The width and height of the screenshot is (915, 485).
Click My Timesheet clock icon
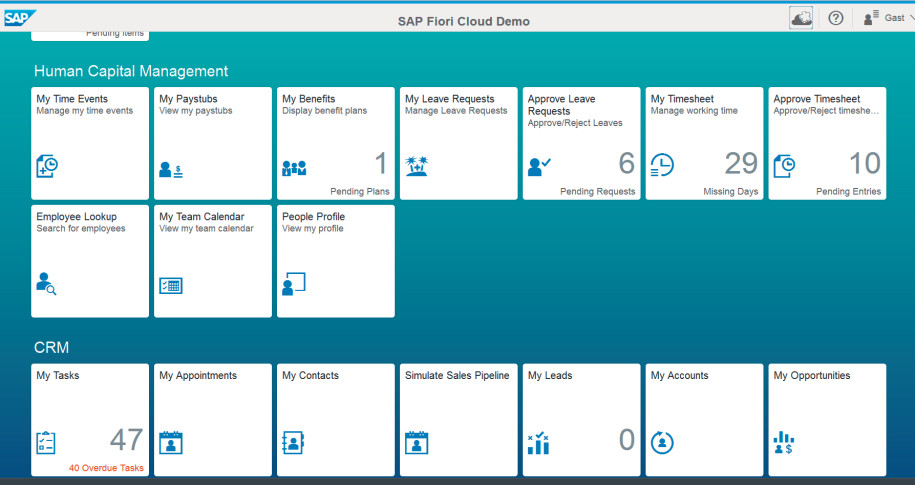(x=662, y=165)
